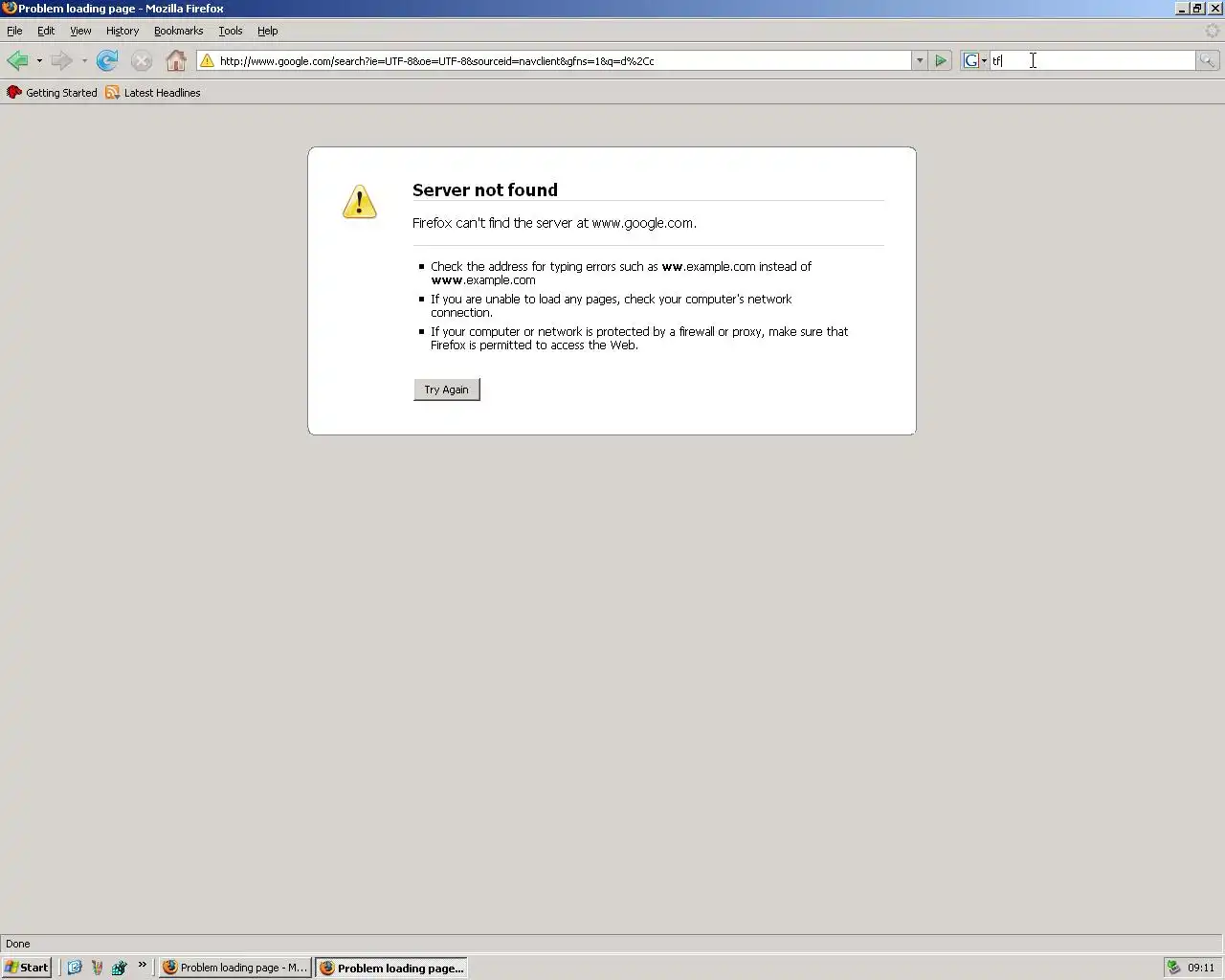
Task: Click the Try Again button
Action: click(447, 390)
